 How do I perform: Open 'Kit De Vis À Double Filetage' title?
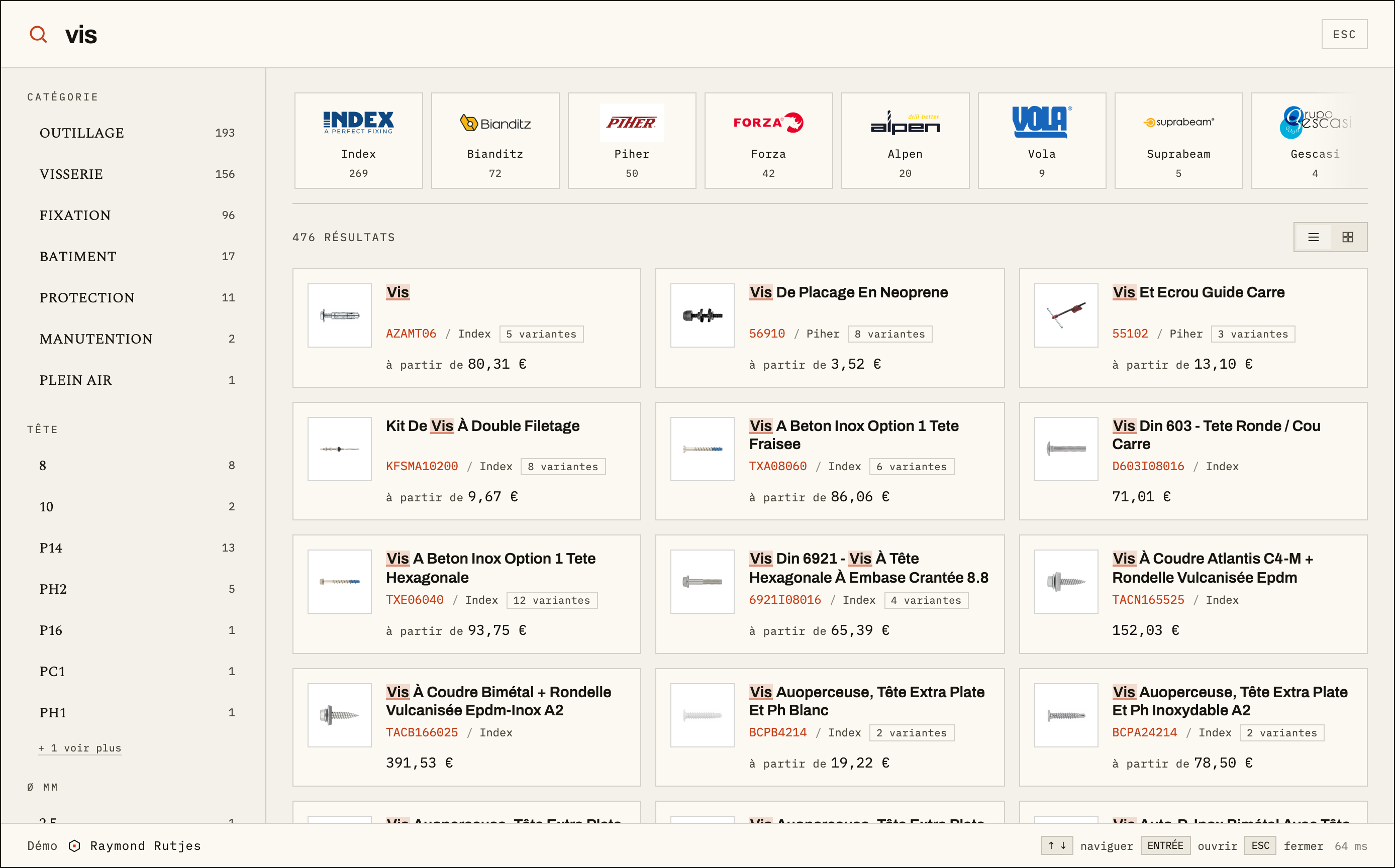coord(482,426)
